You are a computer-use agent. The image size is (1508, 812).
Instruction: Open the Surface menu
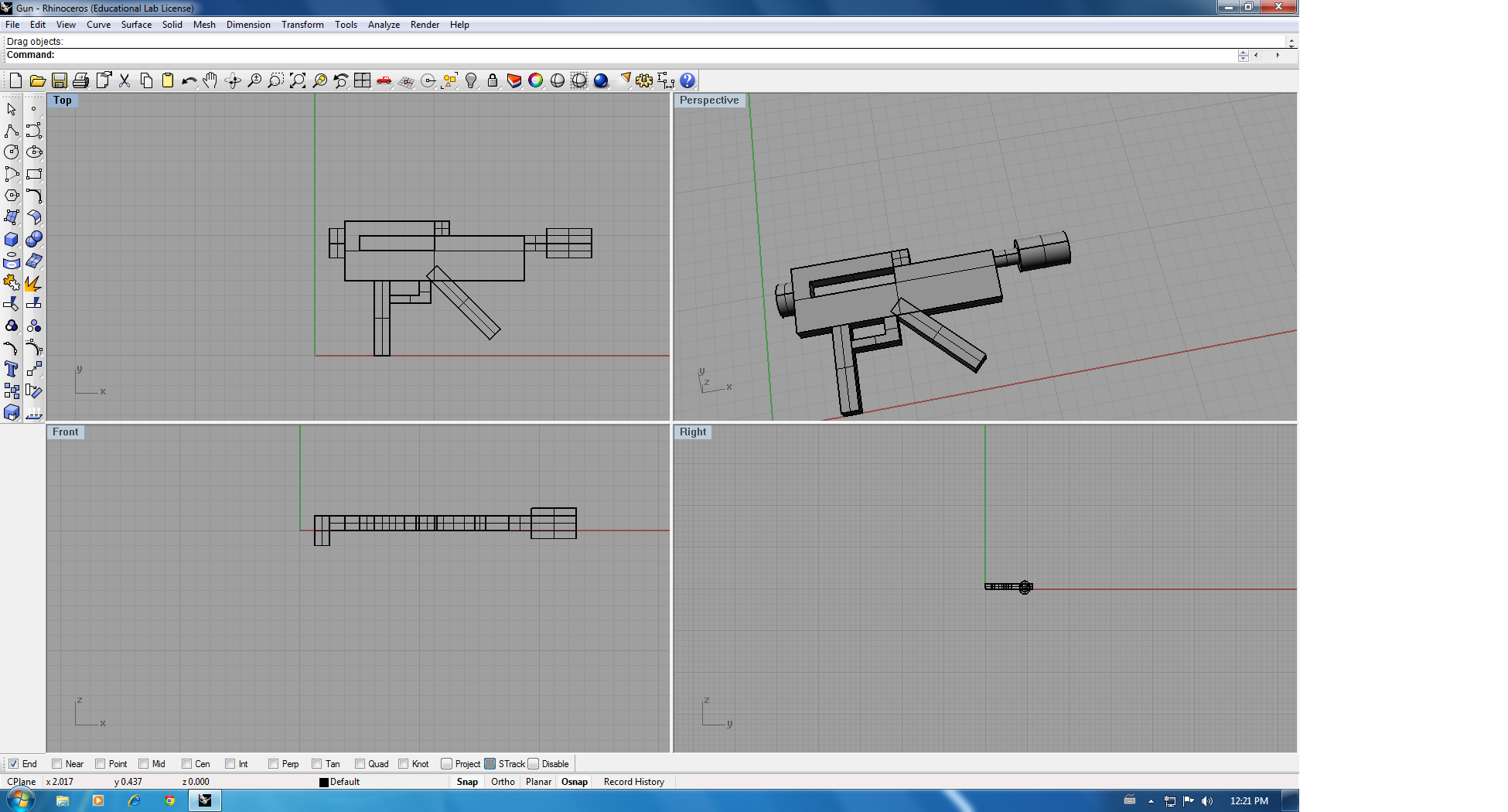point(136,25)
